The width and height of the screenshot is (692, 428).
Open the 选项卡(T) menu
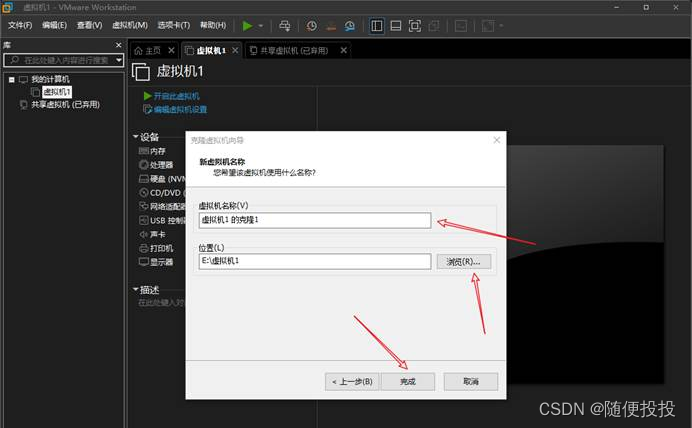coord(173,25)
